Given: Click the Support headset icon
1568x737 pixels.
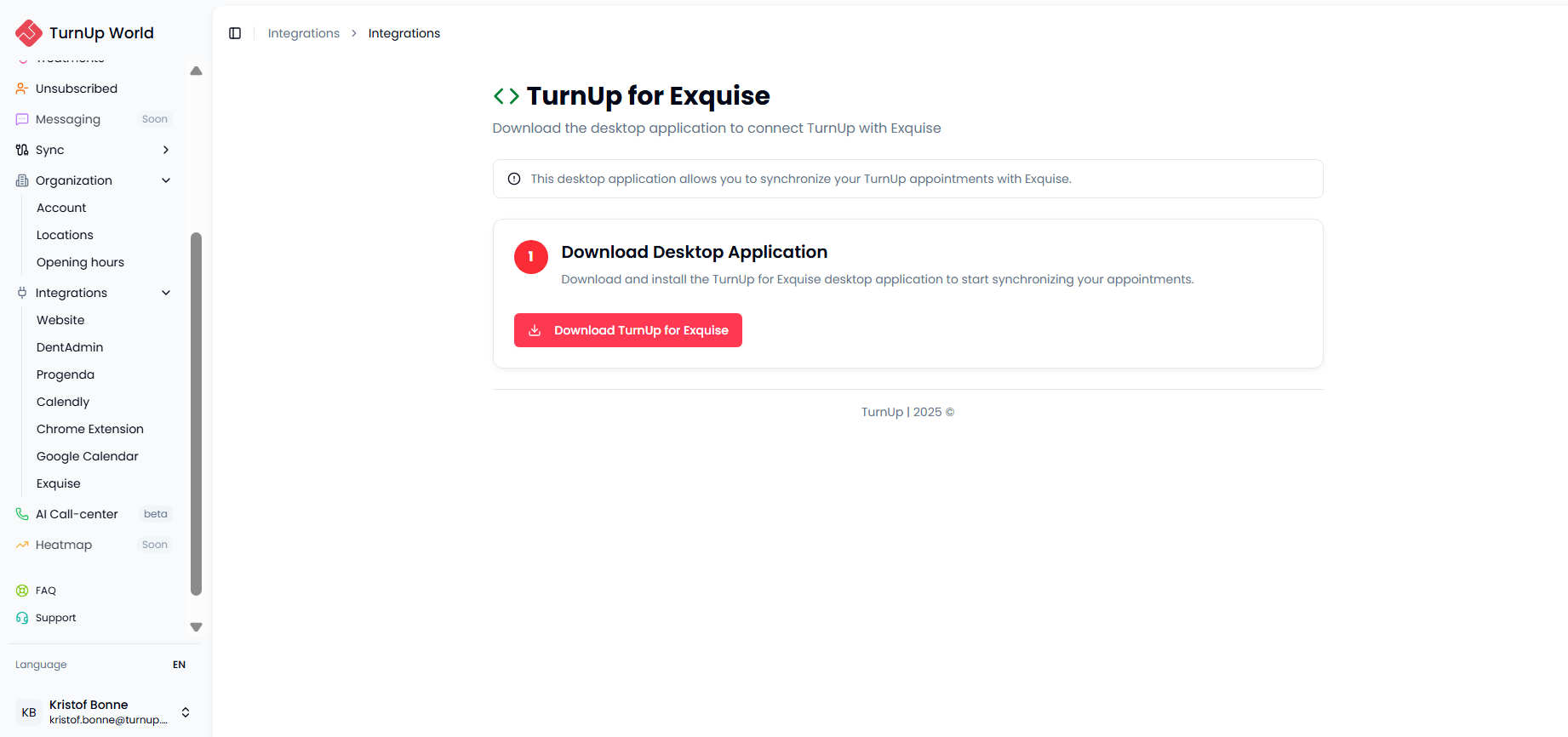Looking at the screenshot, I should tap(22, 618).
